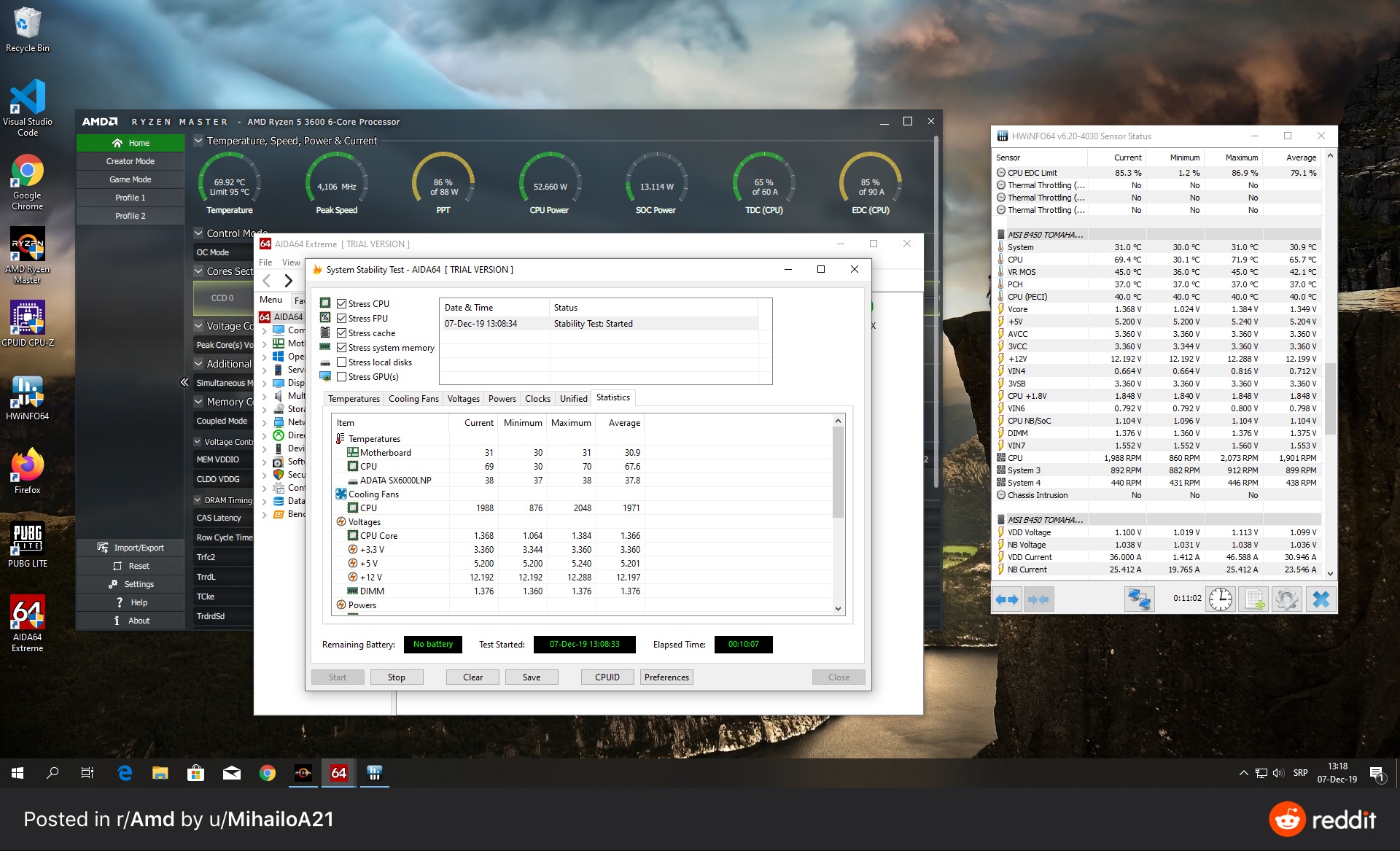
Task: Uncheck Stress FPU checkbox
Action: coord(341,319)
